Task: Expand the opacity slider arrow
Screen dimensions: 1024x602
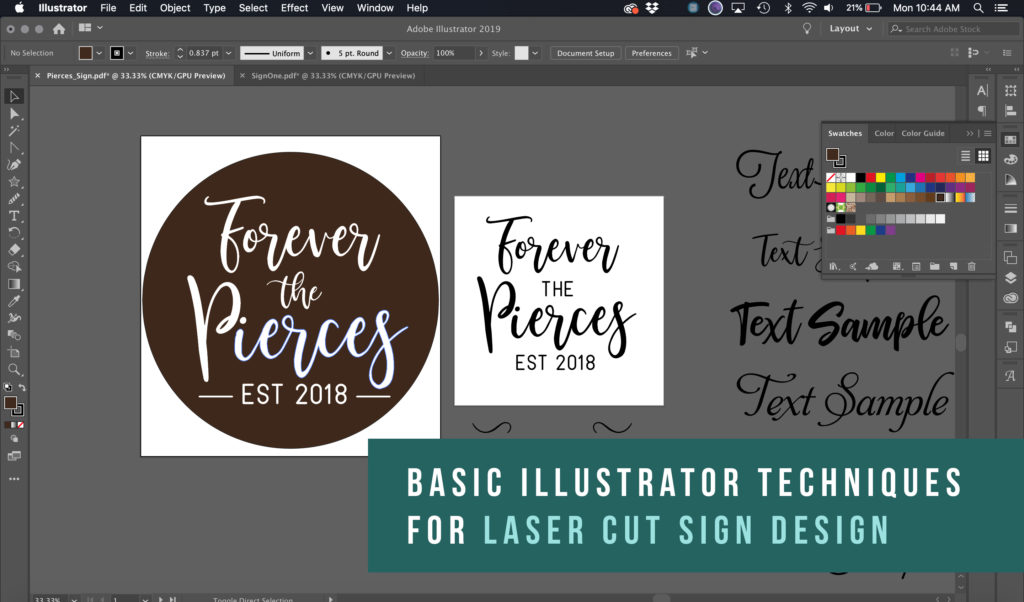Action: (481, 54)
